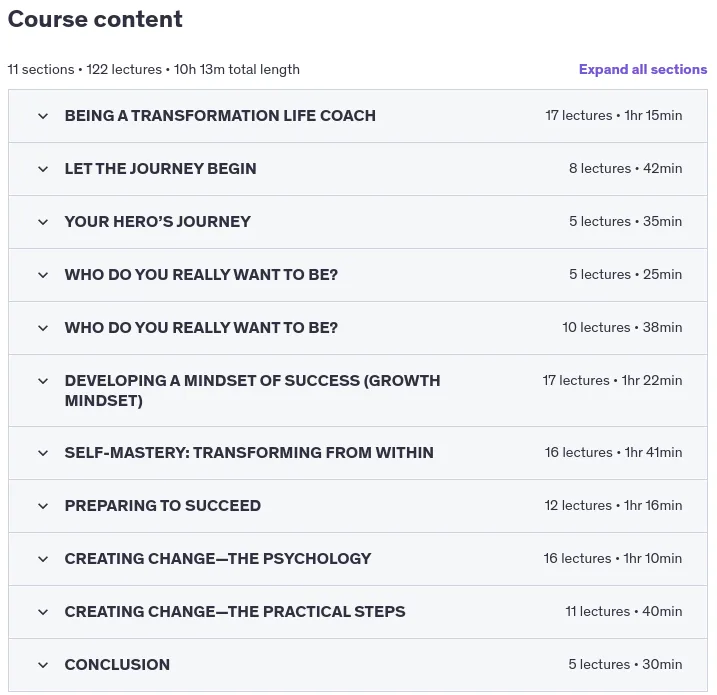Open chevron for Creating Change—The Practical Steps
This screenshot has height=695, width=717.
coord(43,612)
